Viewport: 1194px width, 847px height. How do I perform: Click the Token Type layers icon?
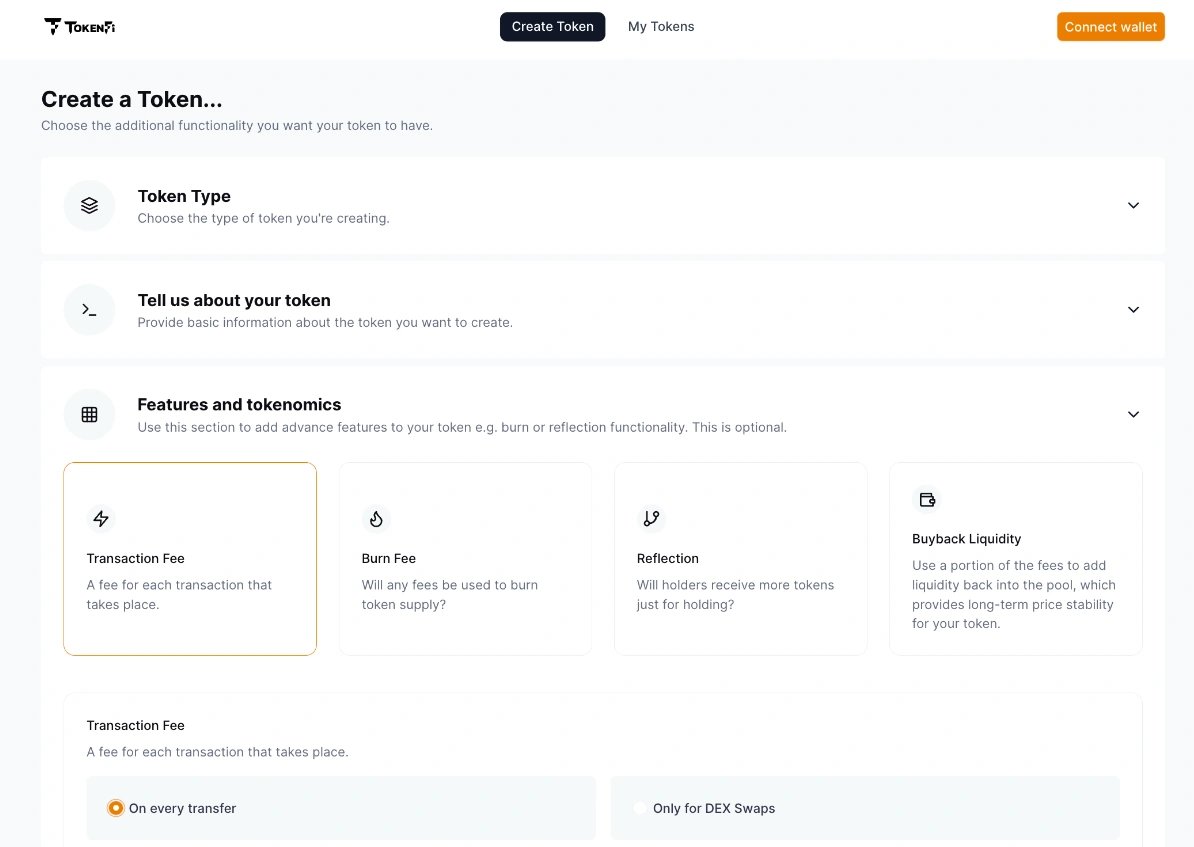point(89,205)
